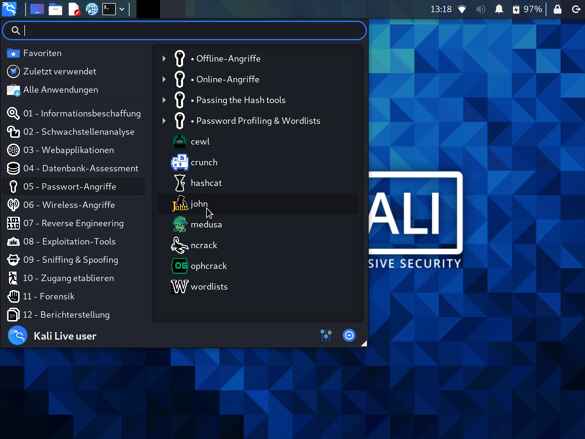This screenshot has width=585, height=439.
Task: Click the menu resize grip corner
Action: coord(364,344)
